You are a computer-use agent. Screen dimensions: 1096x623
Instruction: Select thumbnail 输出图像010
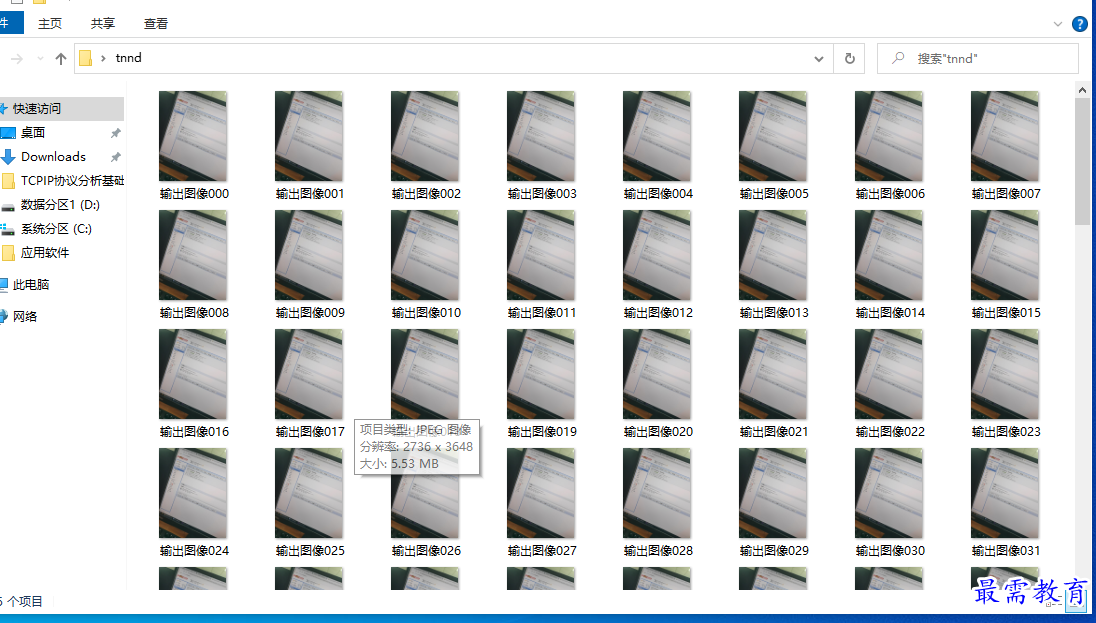pyautogui.click(x=425, y=255)
